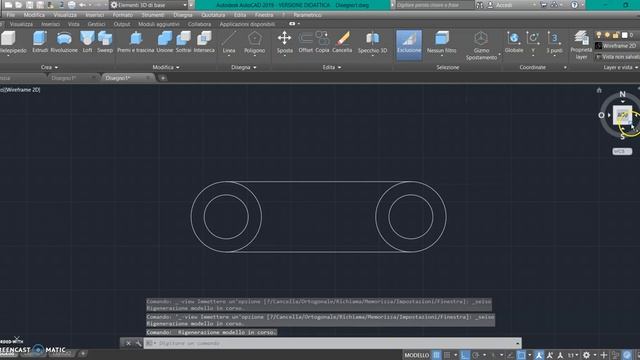The width and height of the screenshot is (640, 360).
Task: Click the MODELLO status bar button
Action: coord(417,355)
